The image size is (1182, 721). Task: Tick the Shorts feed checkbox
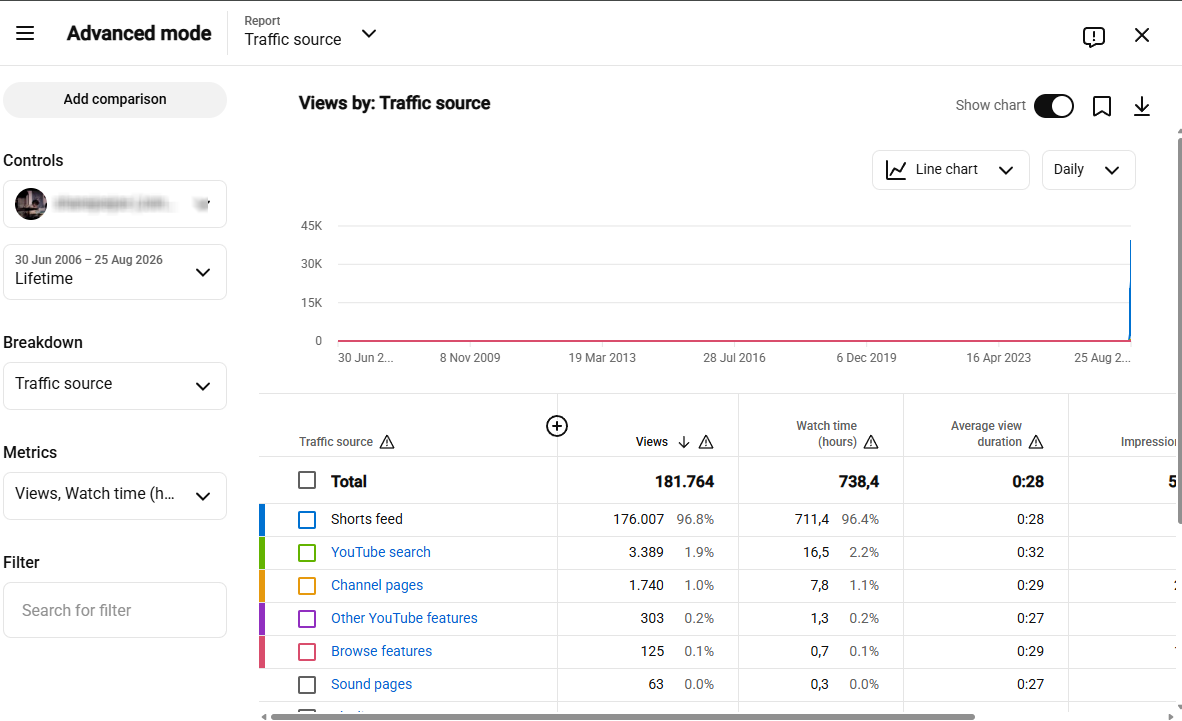307,520
